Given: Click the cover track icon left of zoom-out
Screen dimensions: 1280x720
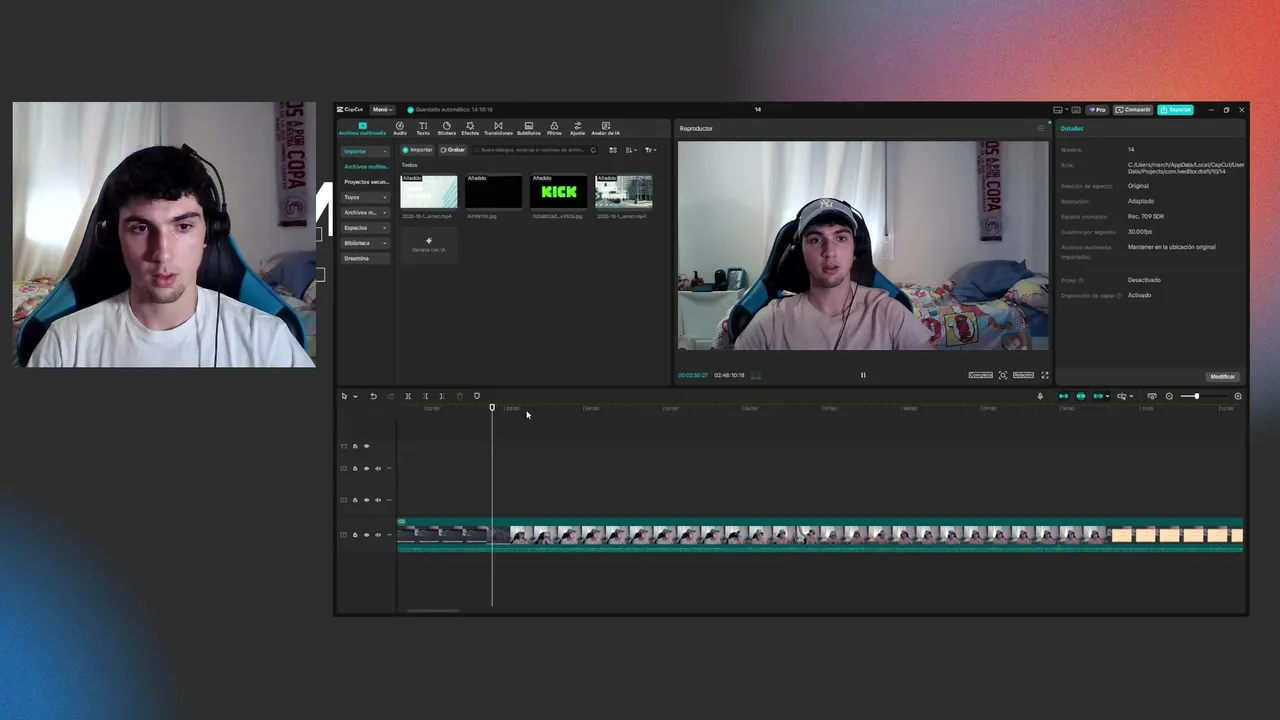Looking at the screenshot, I should (1152, 396).
